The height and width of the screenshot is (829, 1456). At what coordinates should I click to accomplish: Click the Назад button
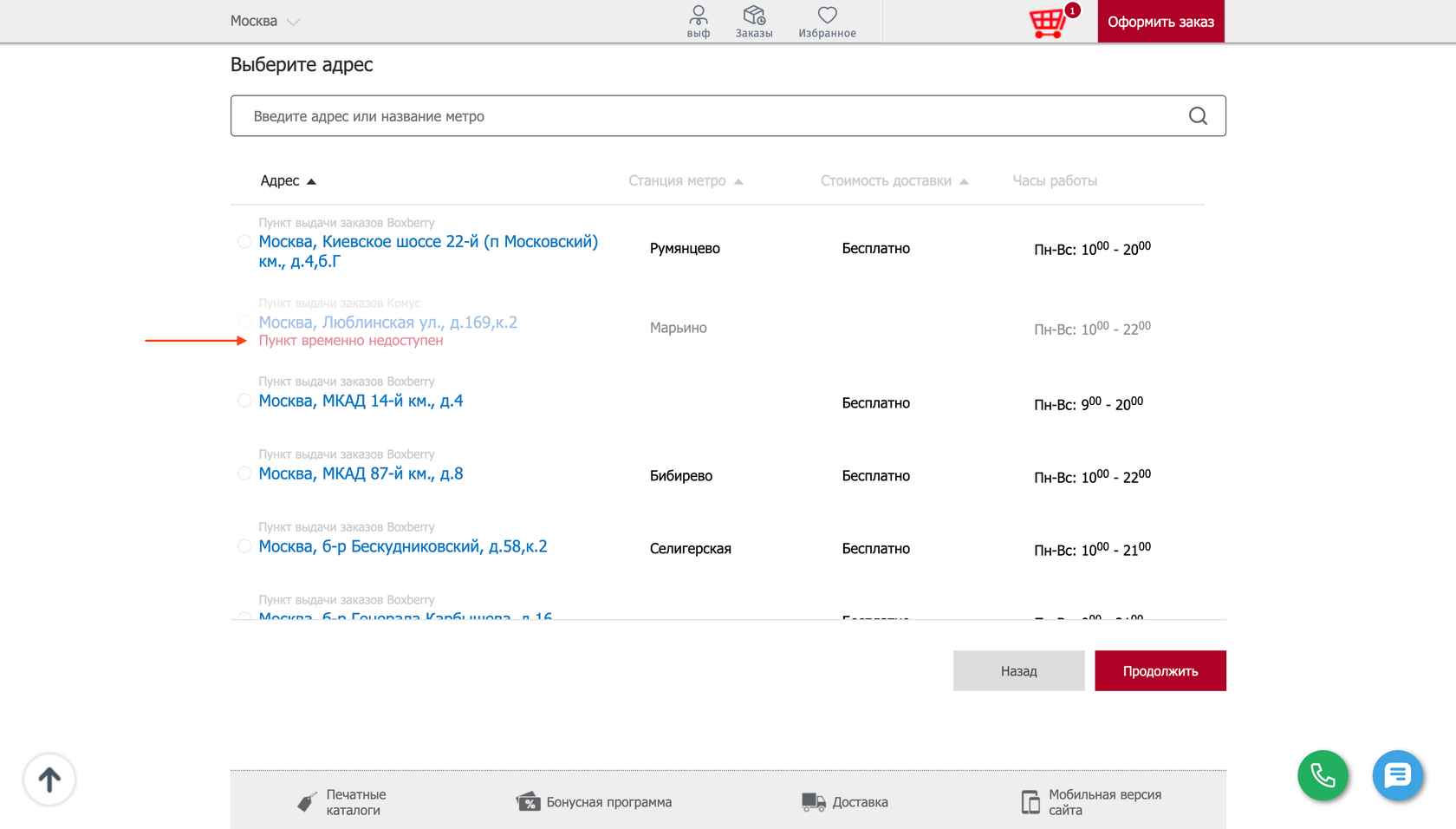coord(1019,671)
